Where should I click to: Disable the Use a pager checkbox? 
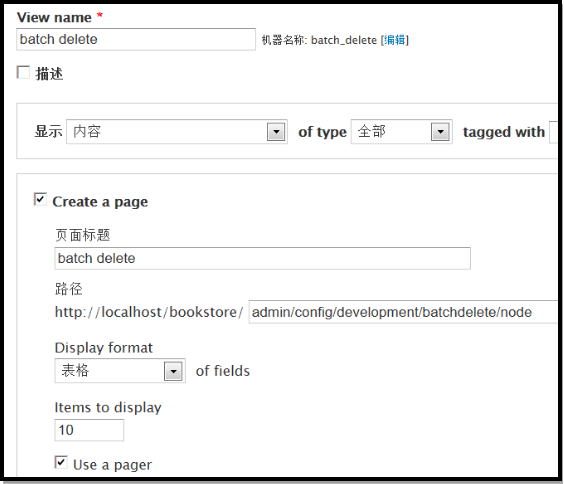click(61, 462)
